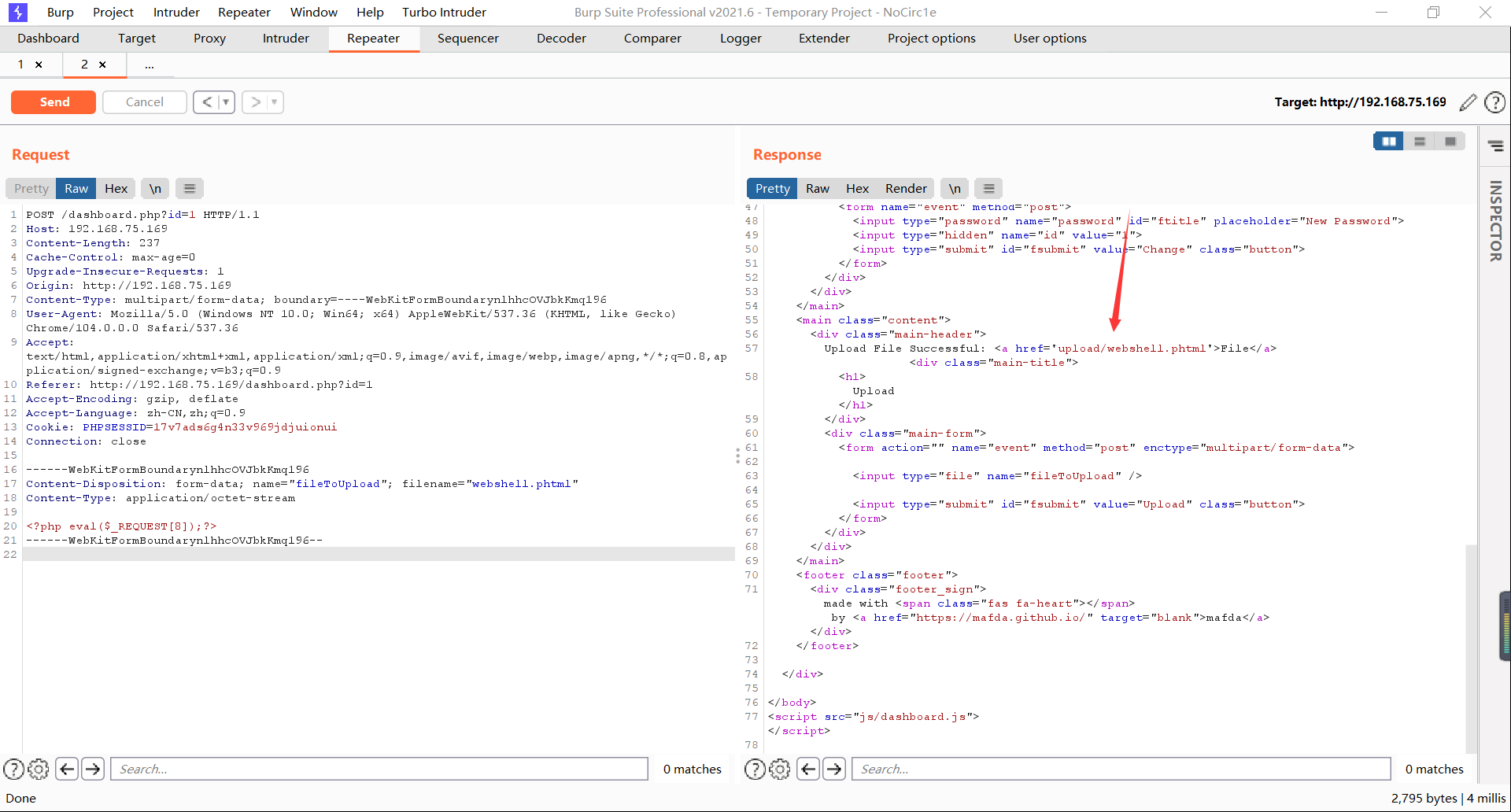The height and width of the screenshot is (812, 1511).
Task: Switch to the Target tab
Action: coord(137,39)
